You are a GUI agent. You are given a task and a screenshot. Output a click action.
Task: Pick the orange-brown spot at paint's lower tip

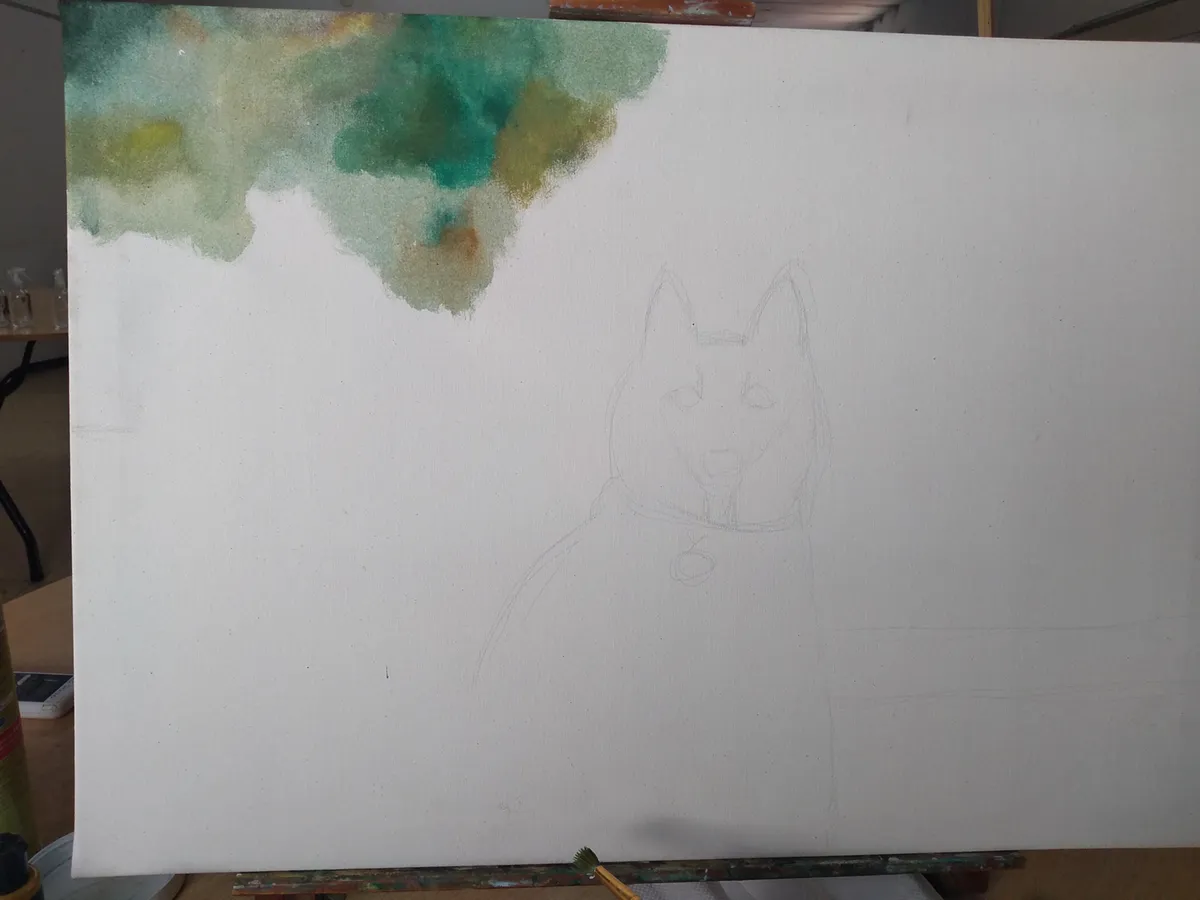[x=462, y=240]
